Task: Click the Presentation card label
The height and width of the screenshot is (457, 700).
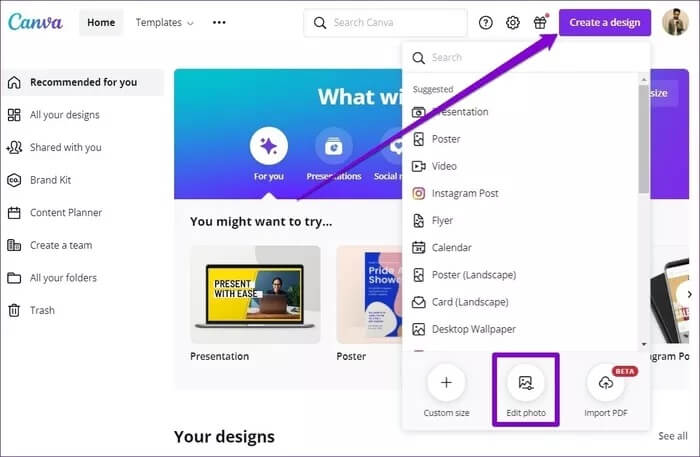Action: pyautogui.click(x=219, y=356)
